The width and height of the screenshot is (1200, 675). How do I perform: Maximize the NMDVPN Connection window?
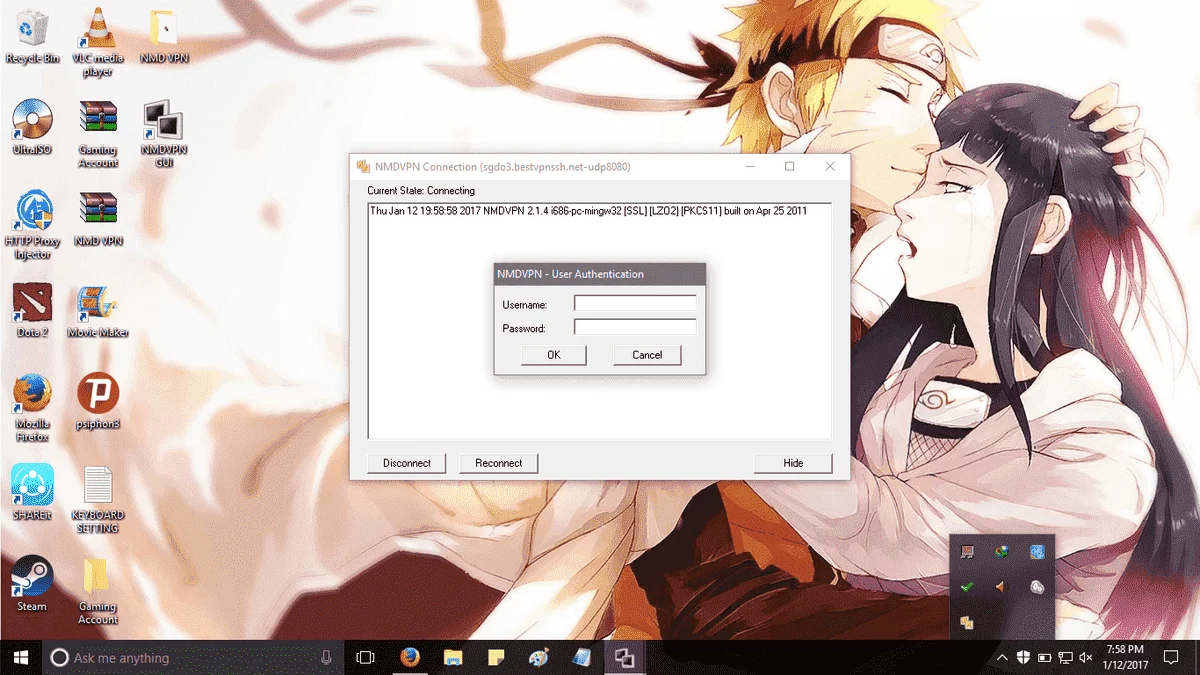(789, 166)
